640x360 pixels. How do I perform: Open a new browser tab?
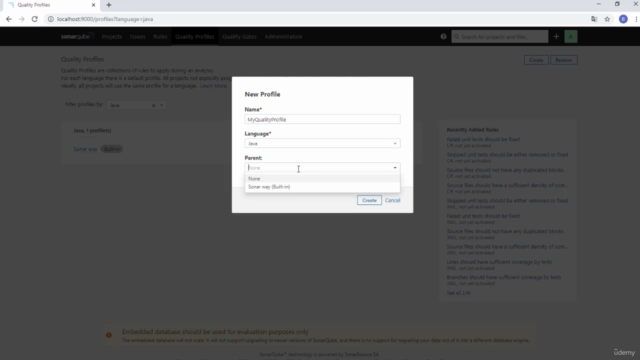pos(109,5)
